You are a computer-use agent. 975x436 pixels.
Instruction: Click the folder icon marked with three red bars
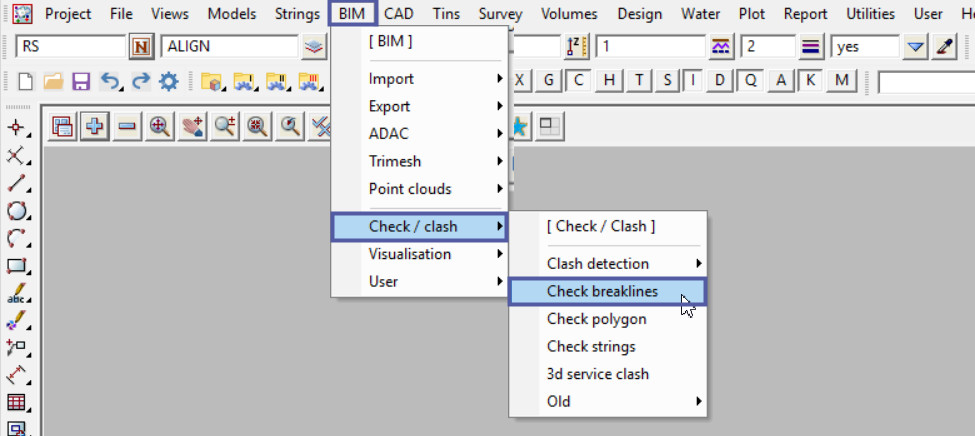308,81
